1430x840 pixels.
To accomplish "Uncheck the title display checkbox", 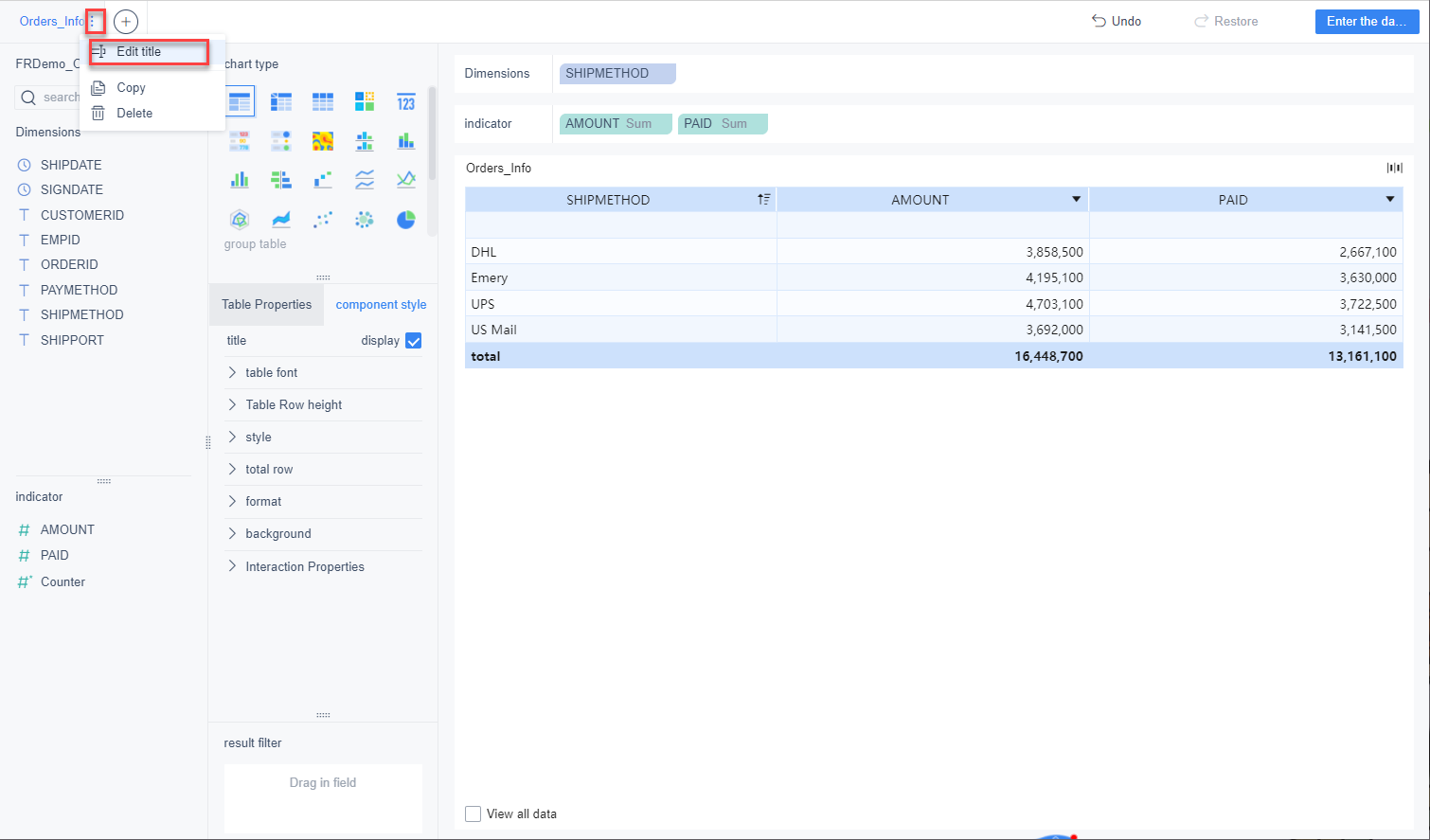I will point(414,341).
